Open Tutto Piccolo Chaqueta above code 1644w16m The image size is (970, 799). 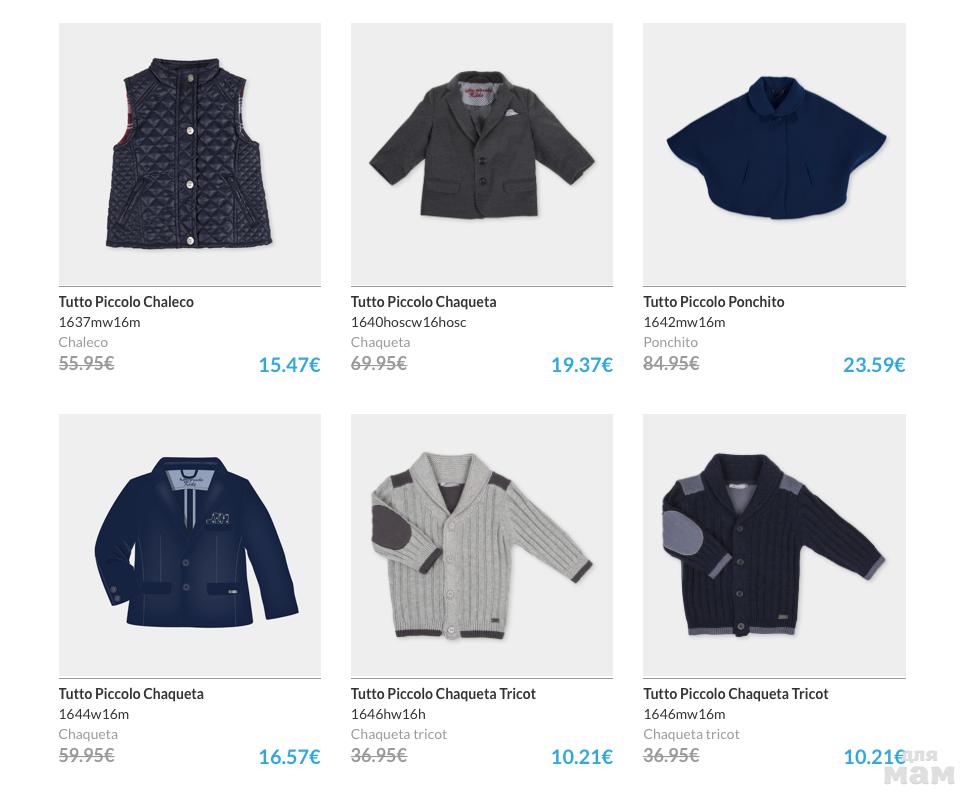pos(131,694)
